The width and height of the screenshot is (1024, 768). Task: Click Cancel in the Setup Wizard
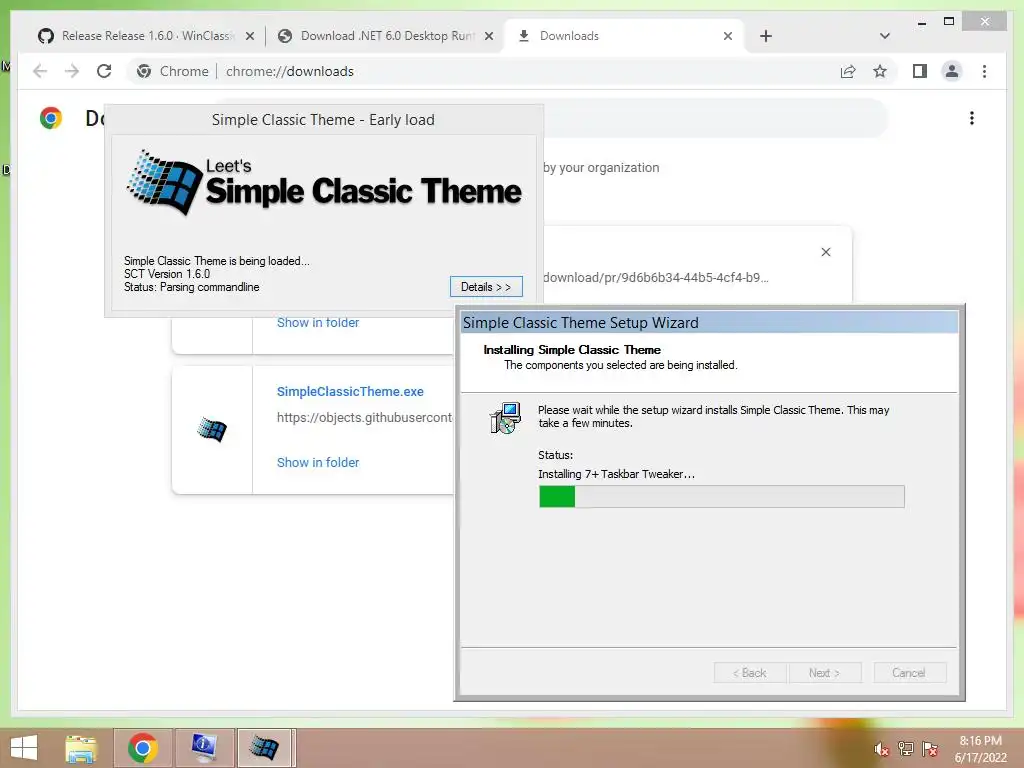click(x=909, y=673)
